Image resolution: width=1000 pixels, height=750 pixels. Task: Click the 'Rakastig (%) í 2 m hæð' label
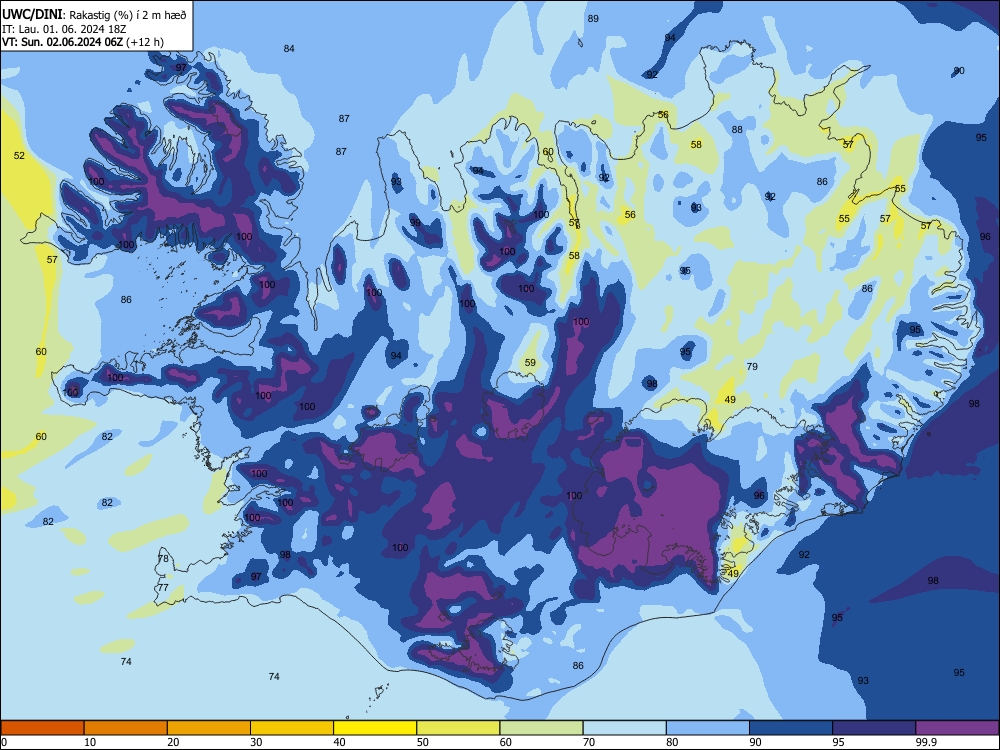128,15
